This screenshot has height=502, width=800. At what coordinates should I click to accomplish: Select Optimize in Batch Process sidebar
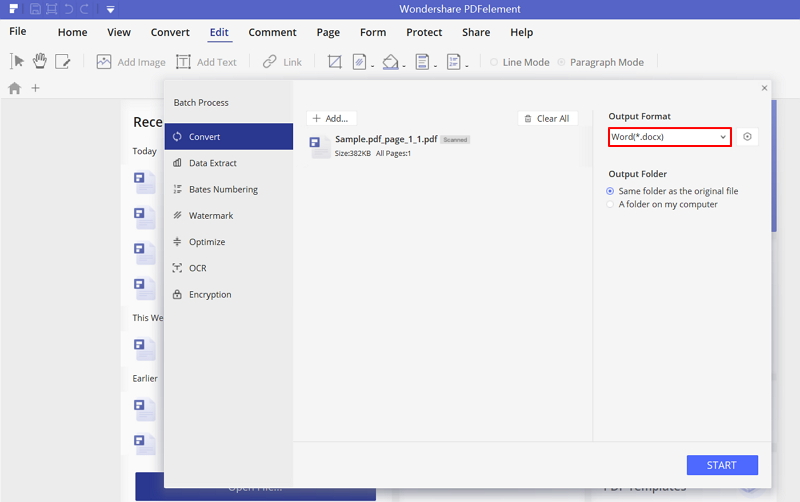(x=229, y=242)
